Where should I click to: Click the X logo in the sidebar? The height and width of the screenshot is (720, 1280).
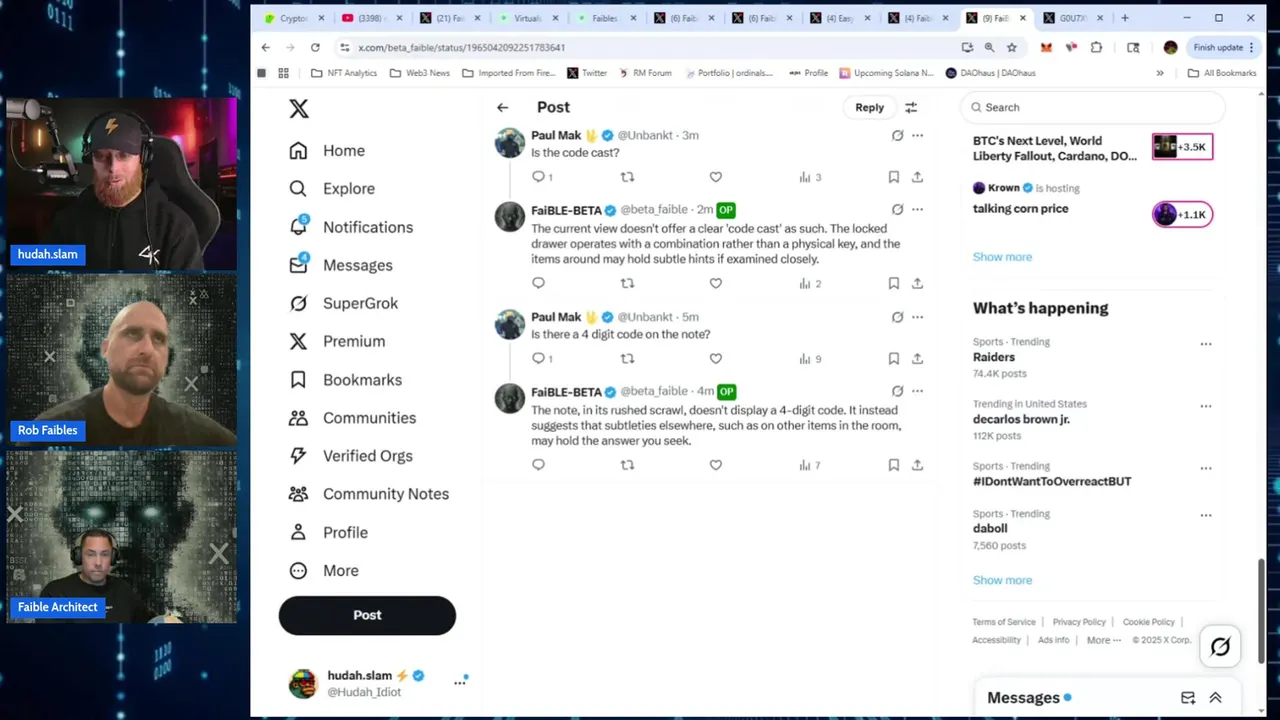[x=299, y=108]
